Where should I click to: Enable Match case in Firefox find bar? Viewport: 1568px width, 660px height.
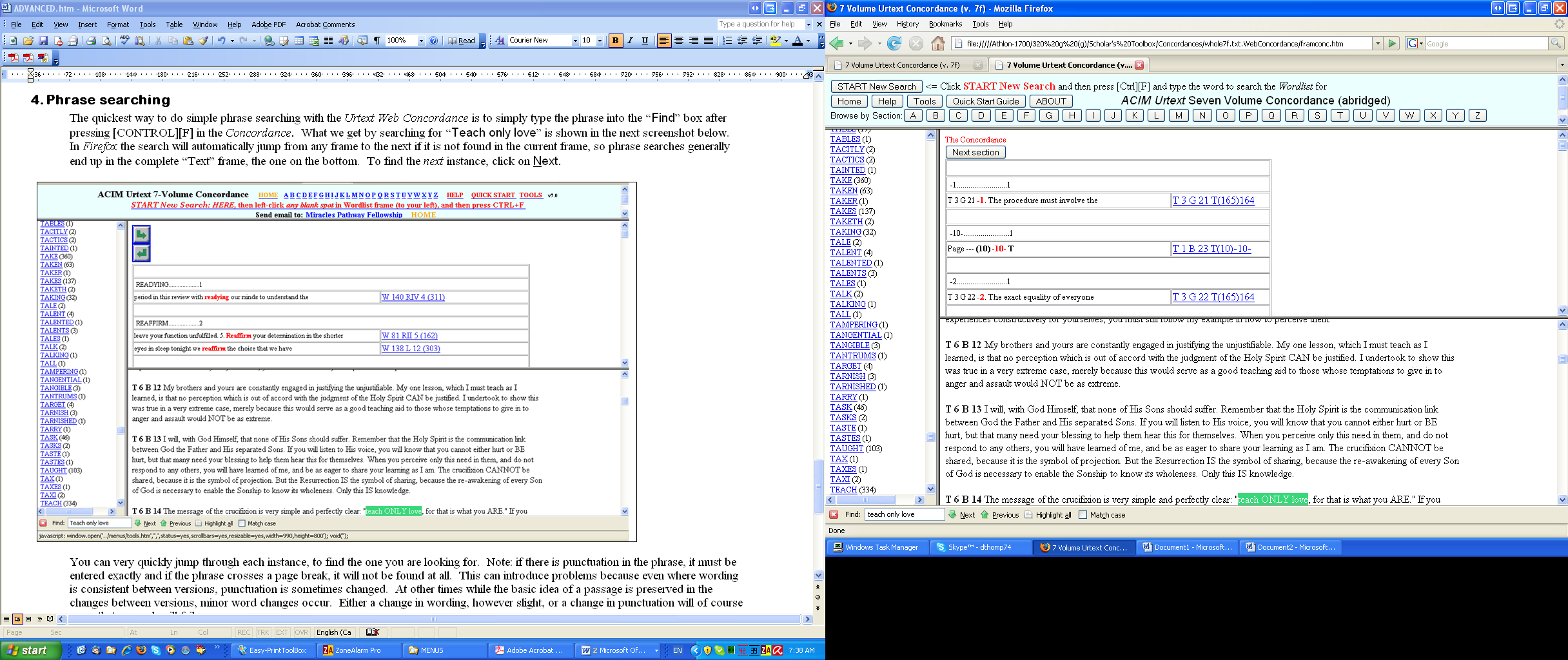[1101, 515]
